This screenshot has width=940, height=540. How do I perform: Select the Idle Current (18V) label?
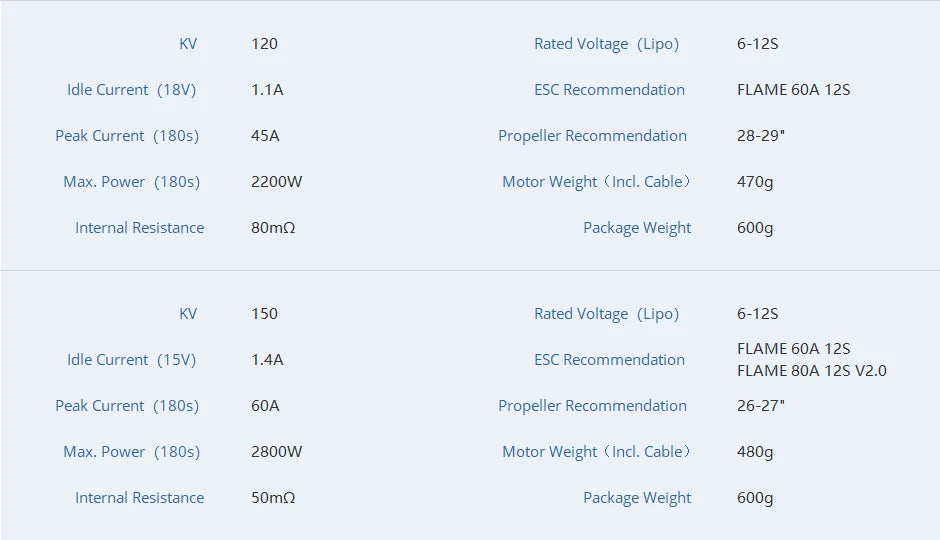click(131, 90)
